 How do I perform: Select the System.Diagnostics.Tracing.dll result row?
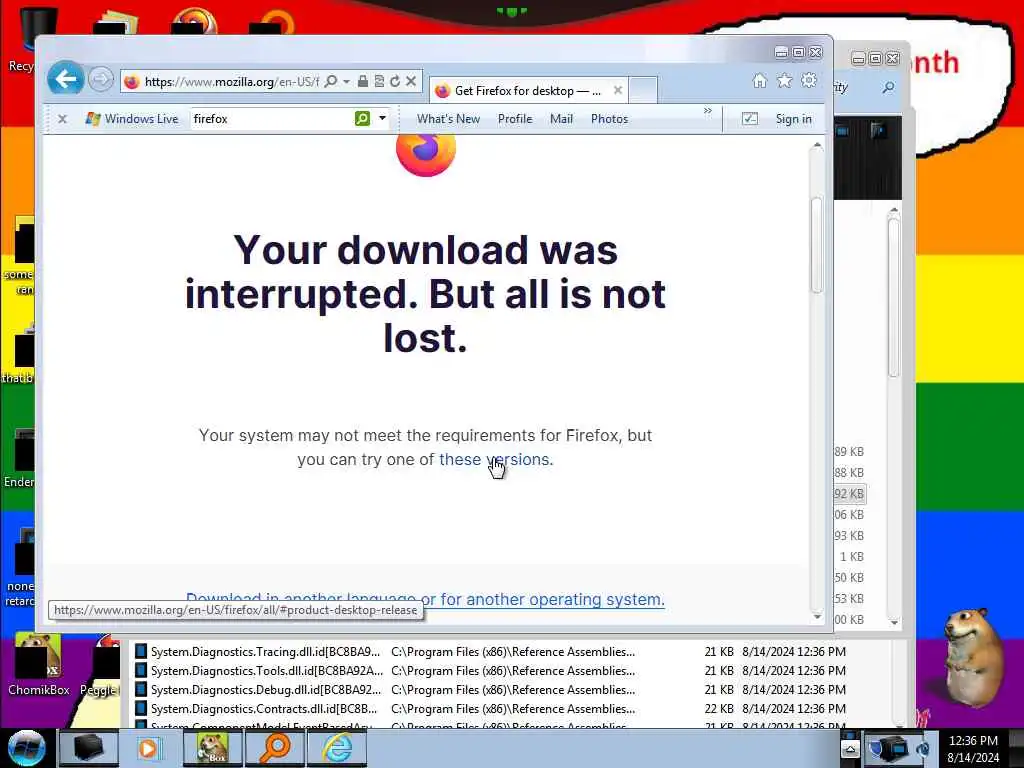[x=490, y=651]
